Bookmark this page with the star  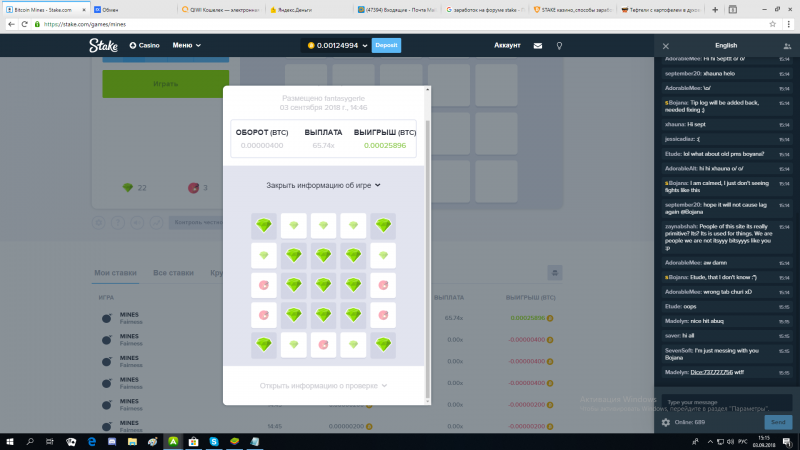coord(772,24)
